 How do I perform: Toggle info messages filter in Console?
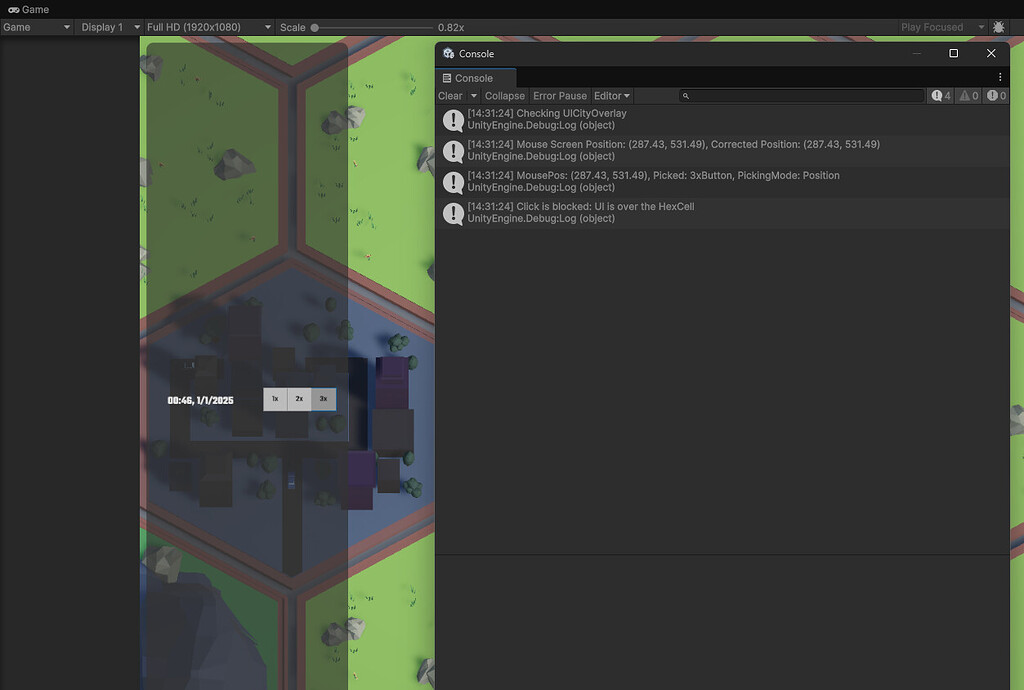[938, 95]
